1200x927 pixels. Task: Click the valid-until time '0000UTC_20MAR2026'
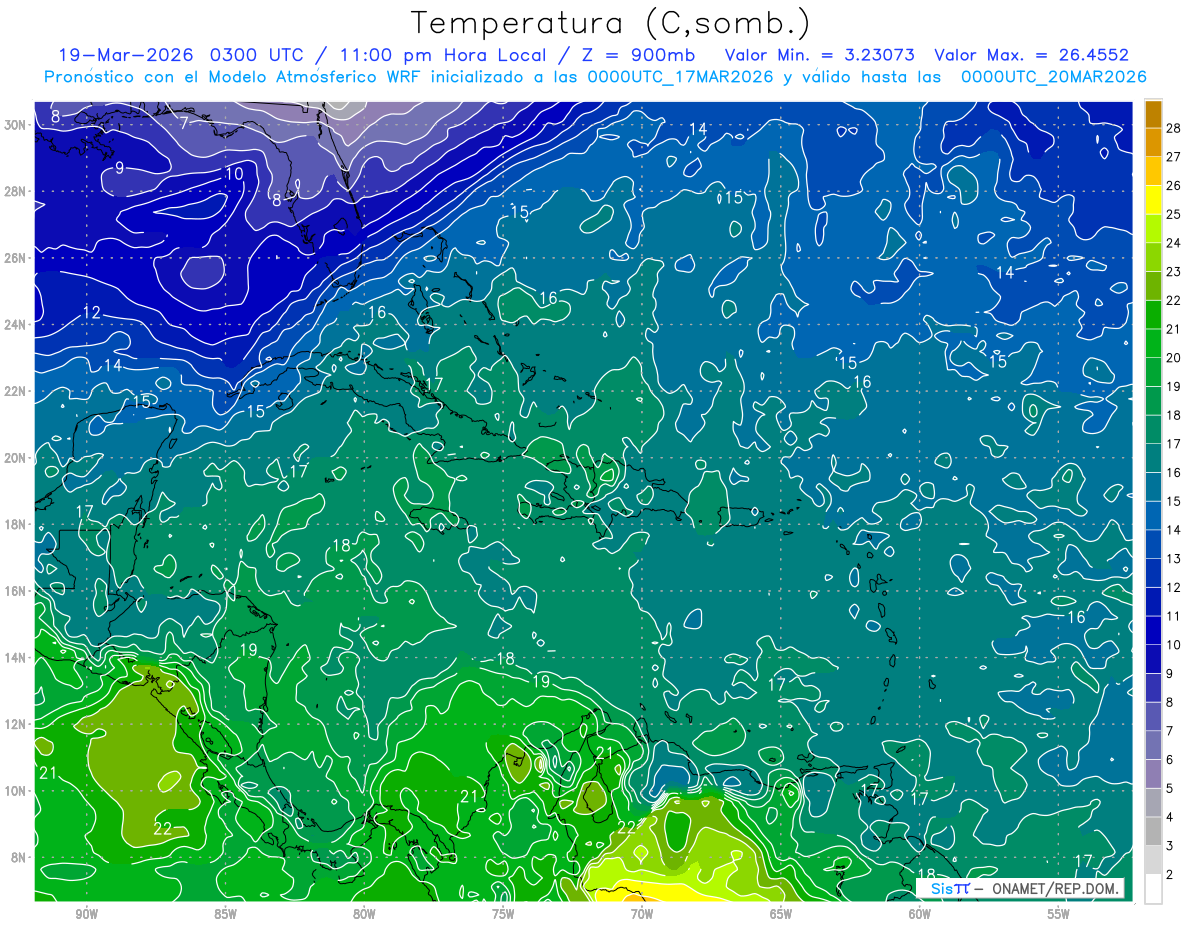pos(1054,77)
